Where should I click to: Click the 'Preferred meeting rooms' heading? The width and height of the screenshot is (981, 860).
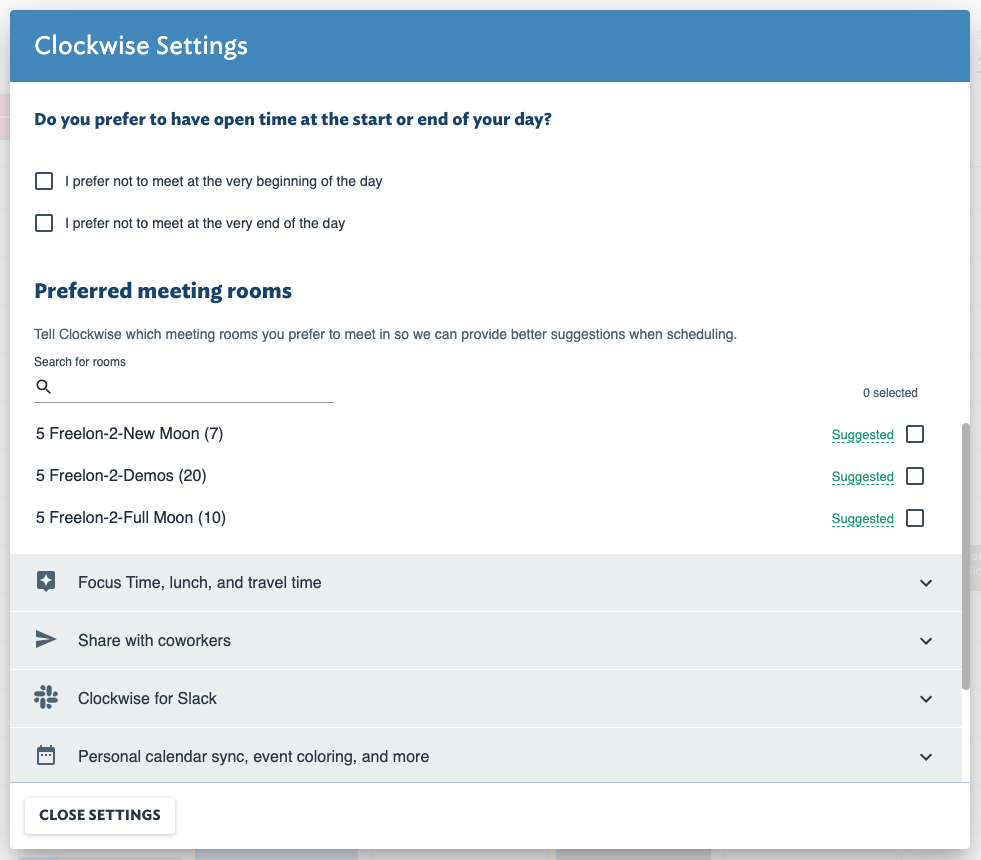pos(163,291)
